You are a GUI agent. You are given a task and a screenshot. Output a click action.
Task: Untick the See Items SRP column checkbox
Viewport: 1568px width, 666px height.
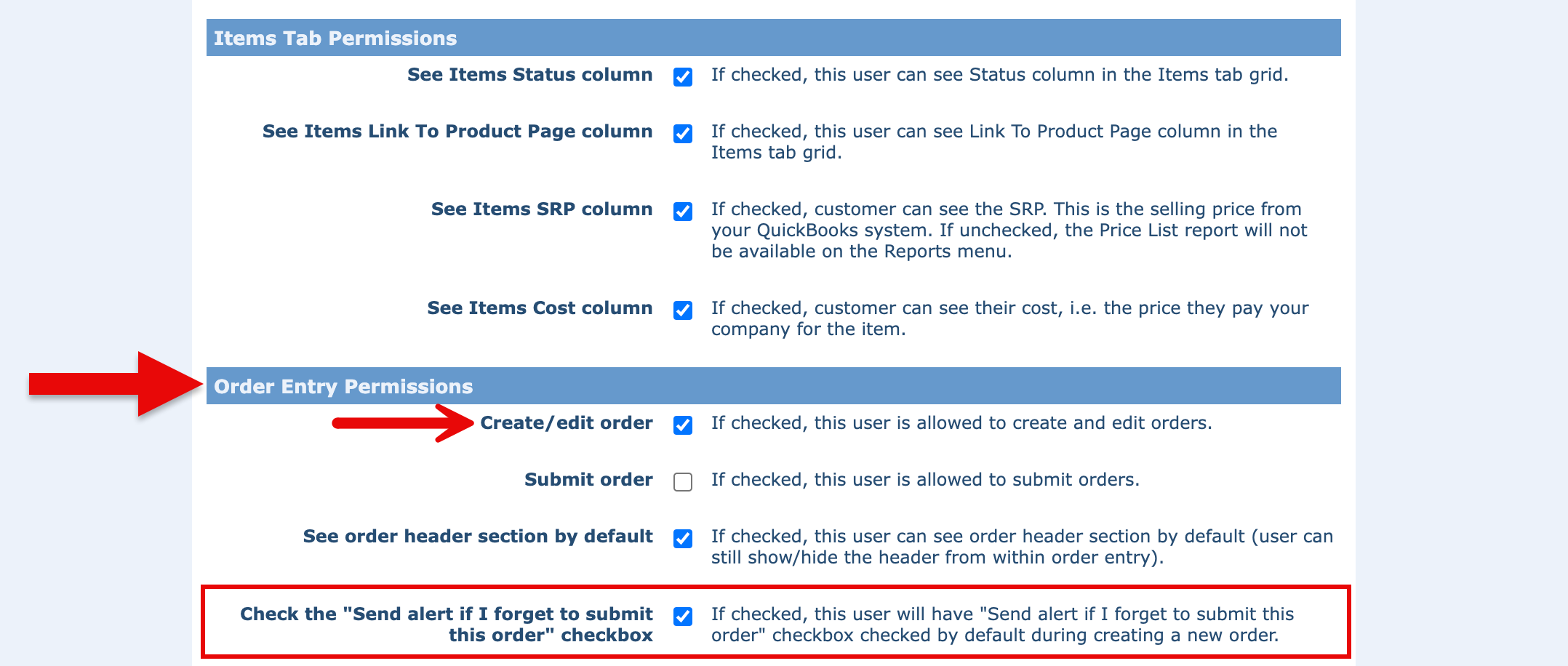[x=682, y=211]
